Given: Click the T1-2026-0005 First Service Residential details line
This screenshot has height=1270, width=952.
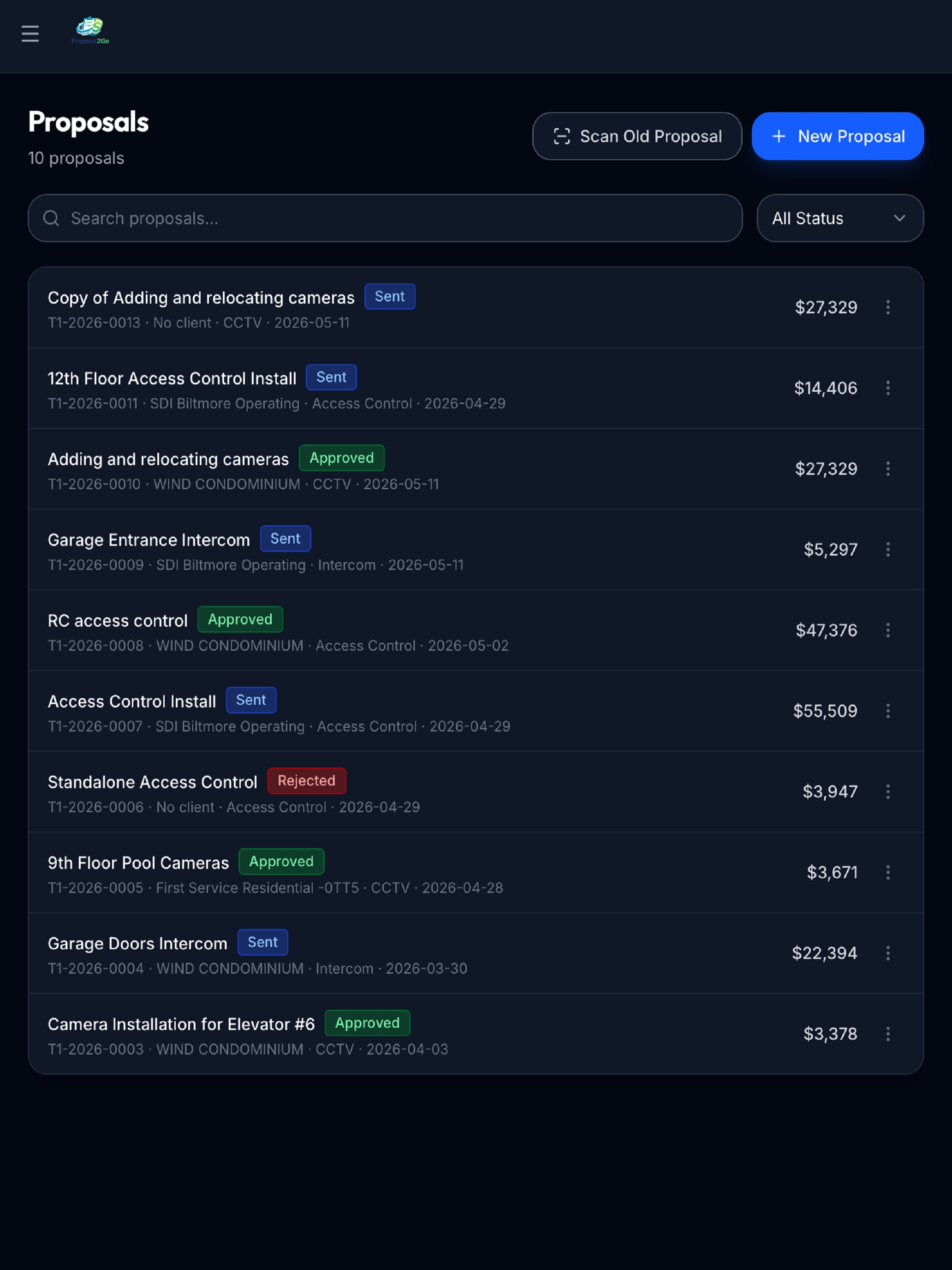Looking at the screenshot, I should click(x=275, y=888).
